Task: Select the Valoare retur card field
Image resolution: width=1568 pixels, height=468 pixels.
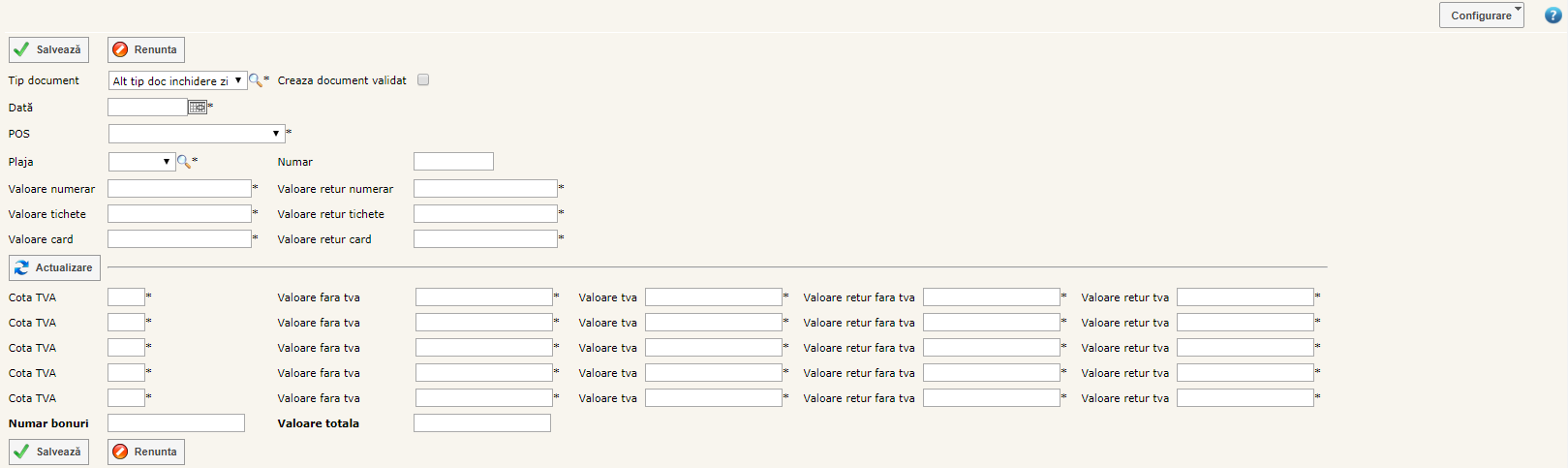Action: [485, 239]
